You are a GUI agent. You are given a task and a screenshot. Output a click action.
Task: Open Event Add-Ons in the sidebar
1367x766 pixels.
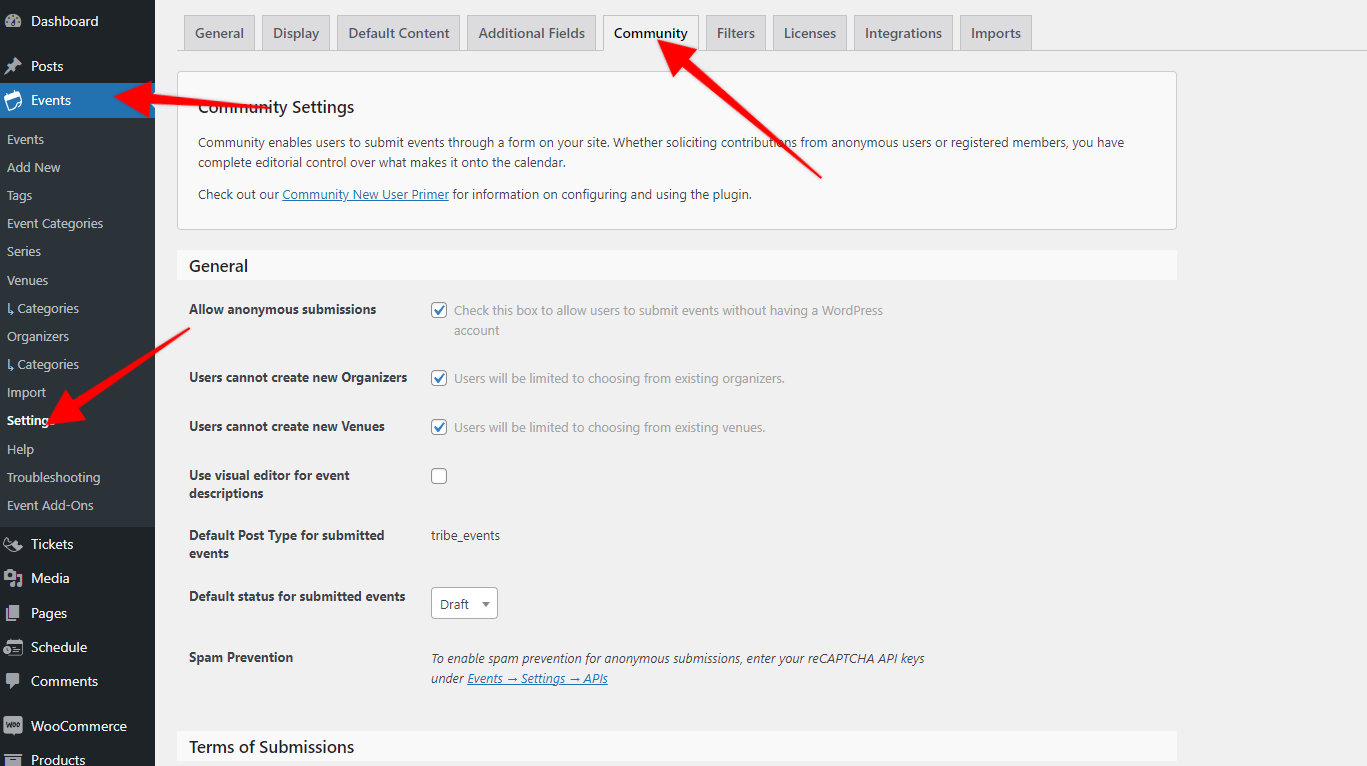(50, 505)
